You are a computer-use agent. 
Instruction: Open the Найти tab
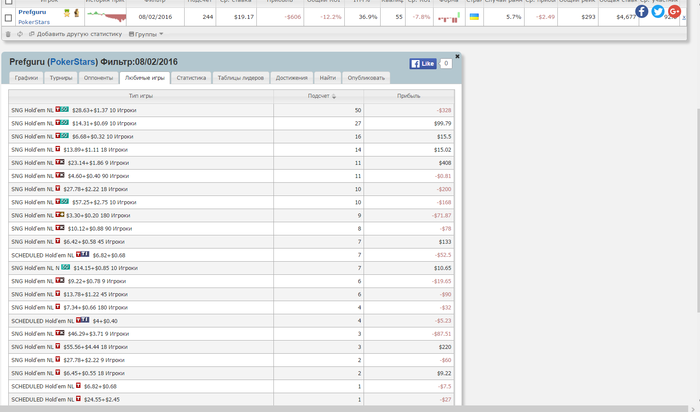point(328,78)
